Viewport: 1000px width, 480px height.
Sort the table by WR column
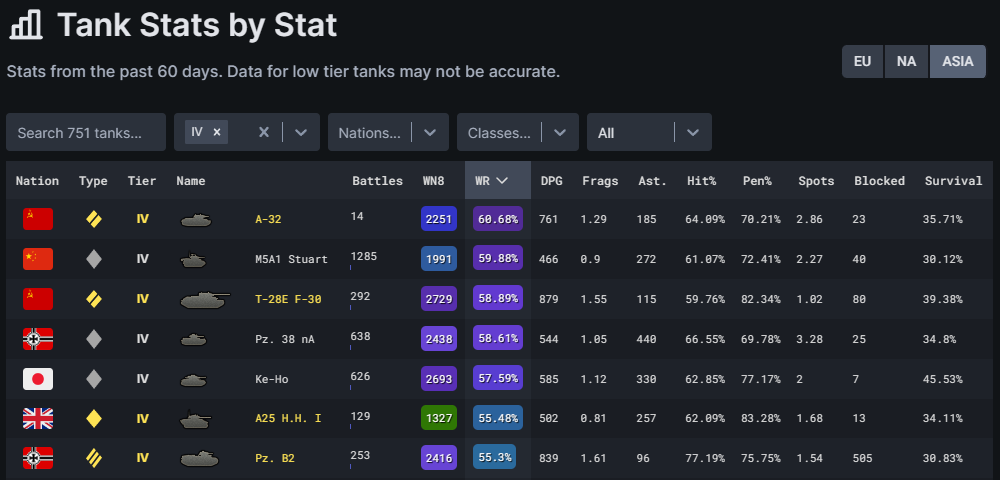pyautogui.click(x=491, y=181)
